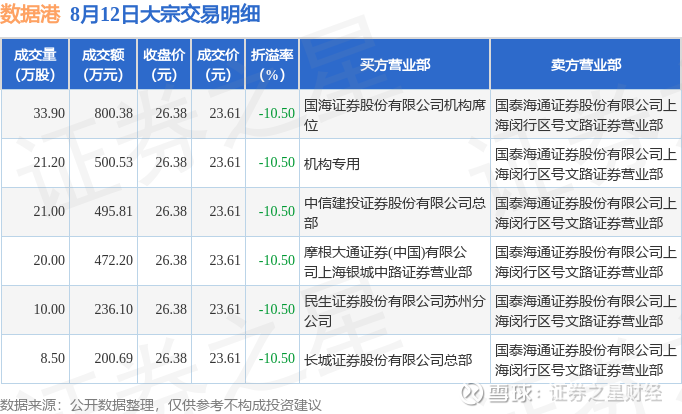
Task: Click buyer 国海证券股份有限公司机构席位
Action: click(x=394, y=114)
